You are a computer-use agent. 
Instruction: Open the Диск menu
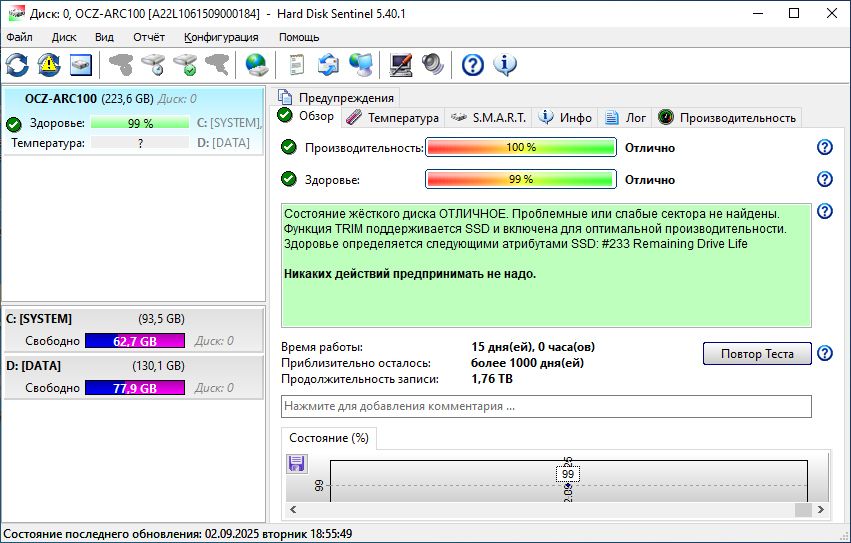click(64, 37)
